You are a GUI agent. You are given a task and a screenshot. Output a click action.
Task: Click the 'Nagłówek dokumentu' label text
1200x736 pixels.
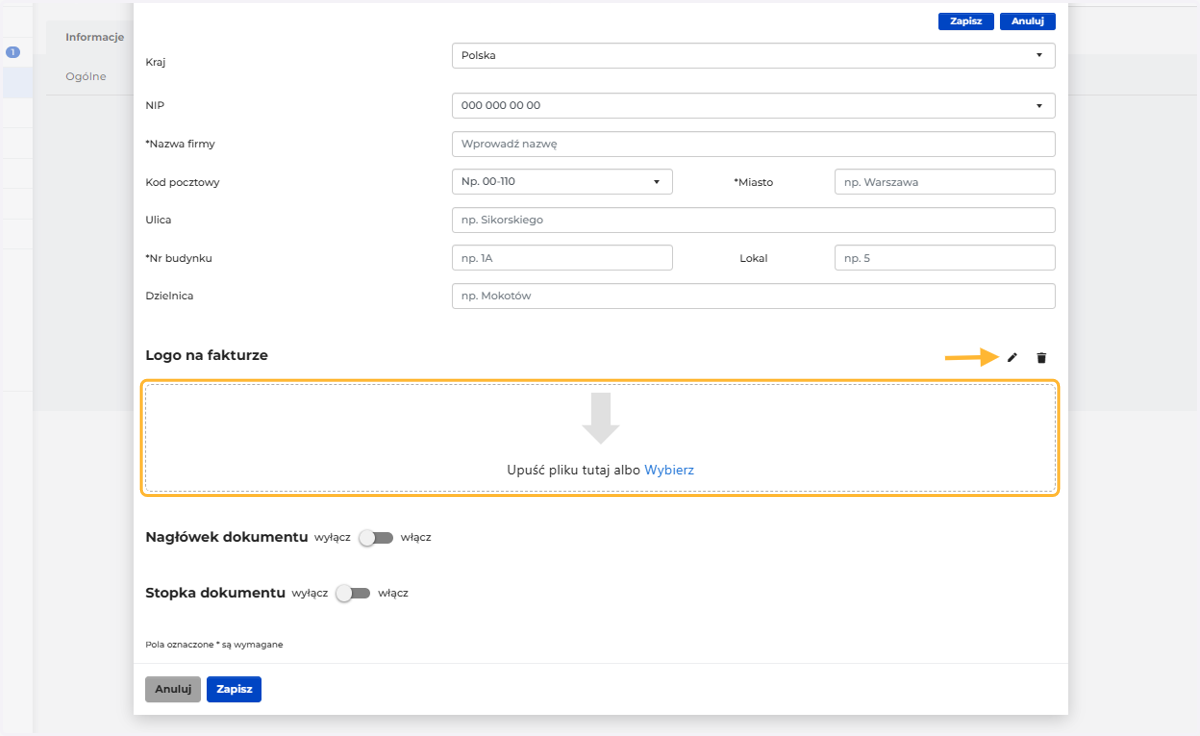pos(227,537)
